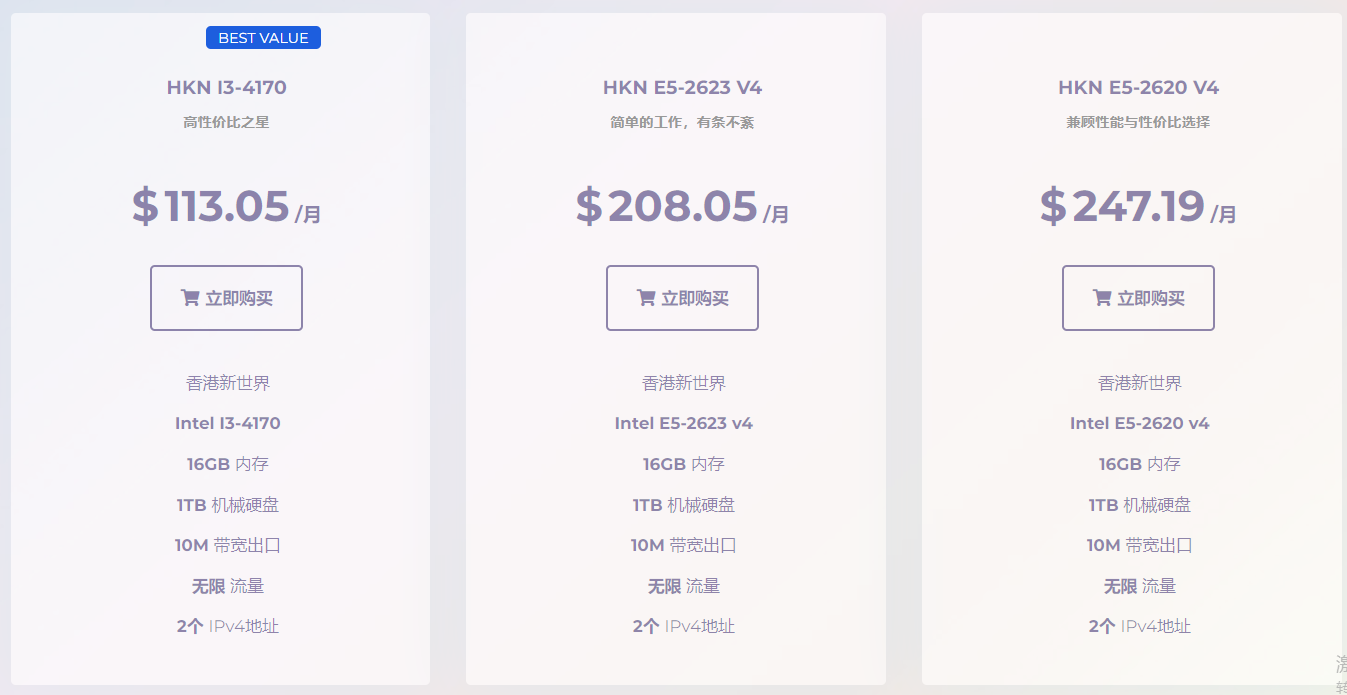The image size is (1347, 695).
Task: Click the 简单的工作，有条不紊 subtitle
Action: 682,123
